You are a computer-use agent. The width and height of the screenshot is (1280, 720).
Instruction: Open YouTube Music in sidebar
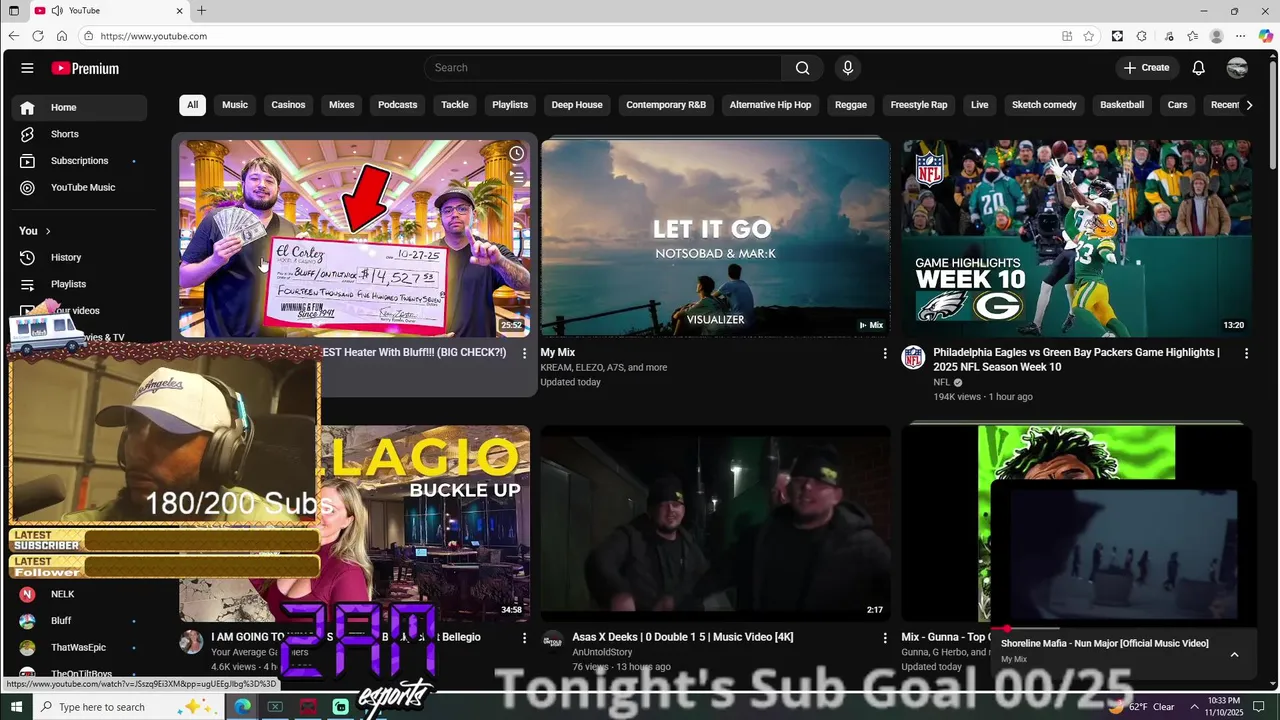80,188
